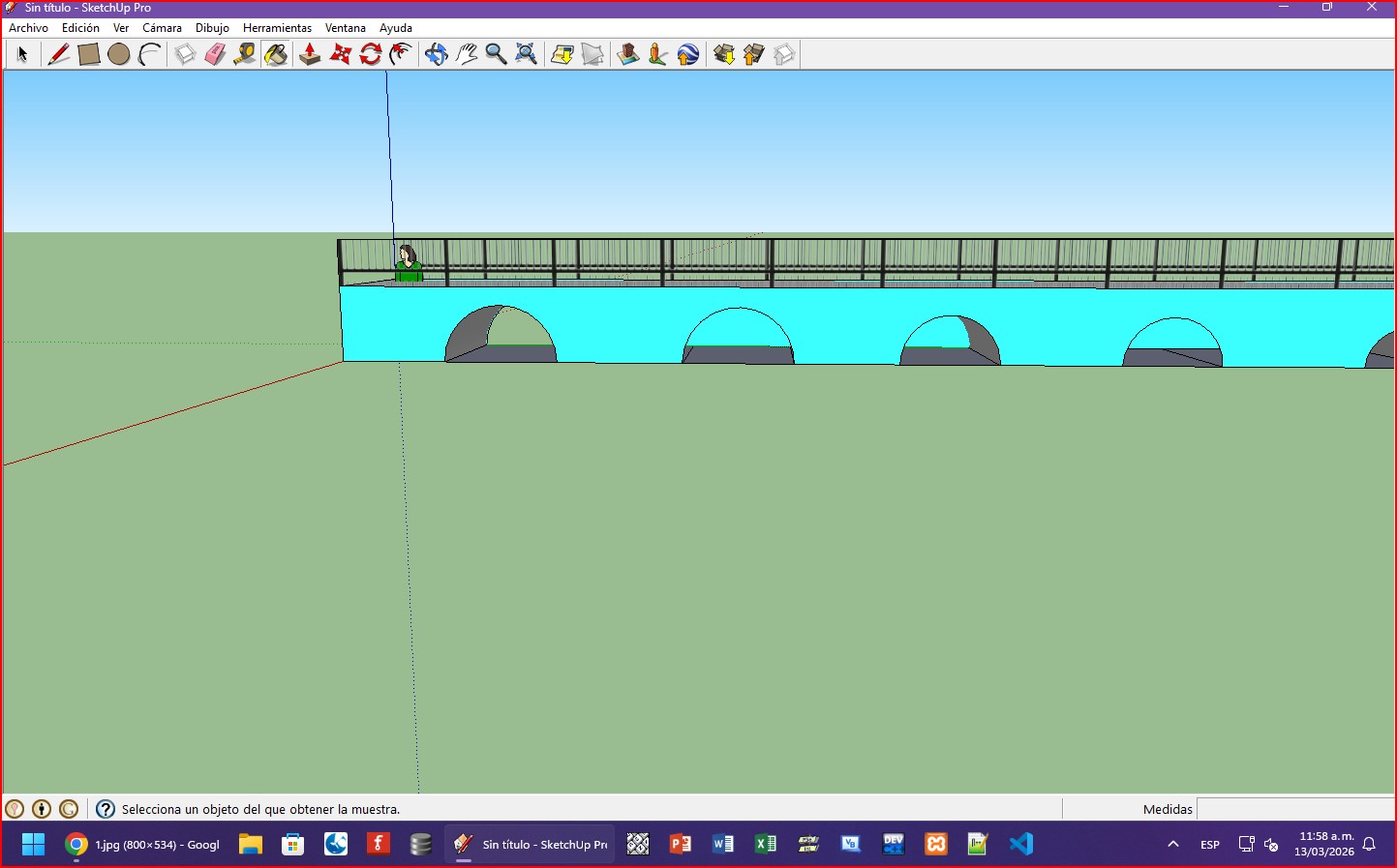
Task: Select the Push/Pull tool
Action: click(310, 54)
